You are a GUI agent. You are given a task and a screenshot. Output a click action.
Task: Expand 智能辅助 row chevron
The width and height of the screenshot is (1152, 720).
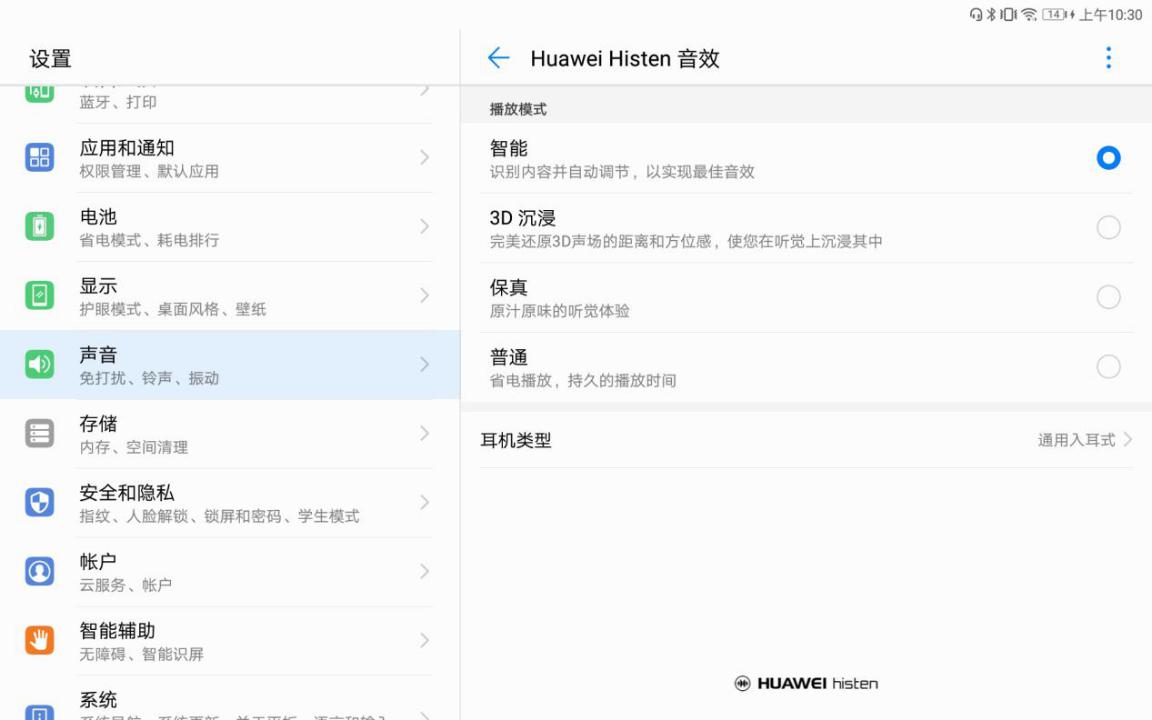click(x=425, y=641)
